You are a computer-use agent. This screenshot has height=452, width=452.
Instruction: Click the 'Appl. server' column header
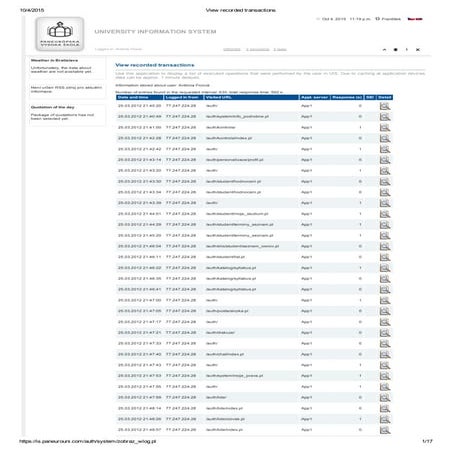[314, 97]
